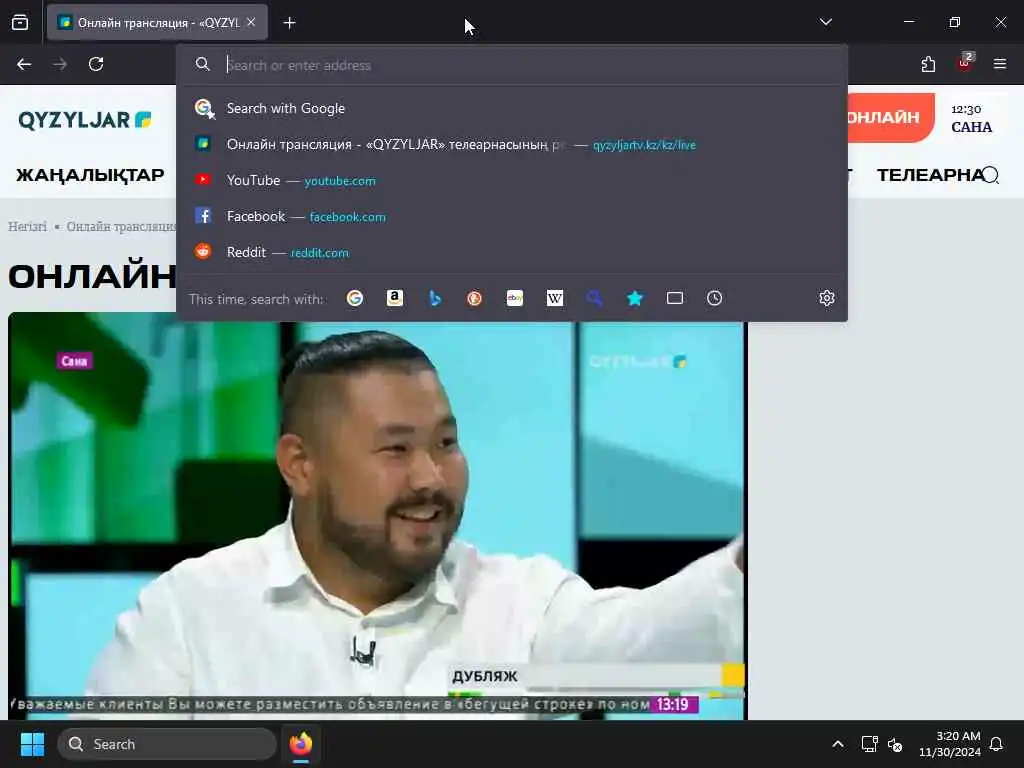
Task: Search this time with Google icon
Action: [x=355, y=298]
